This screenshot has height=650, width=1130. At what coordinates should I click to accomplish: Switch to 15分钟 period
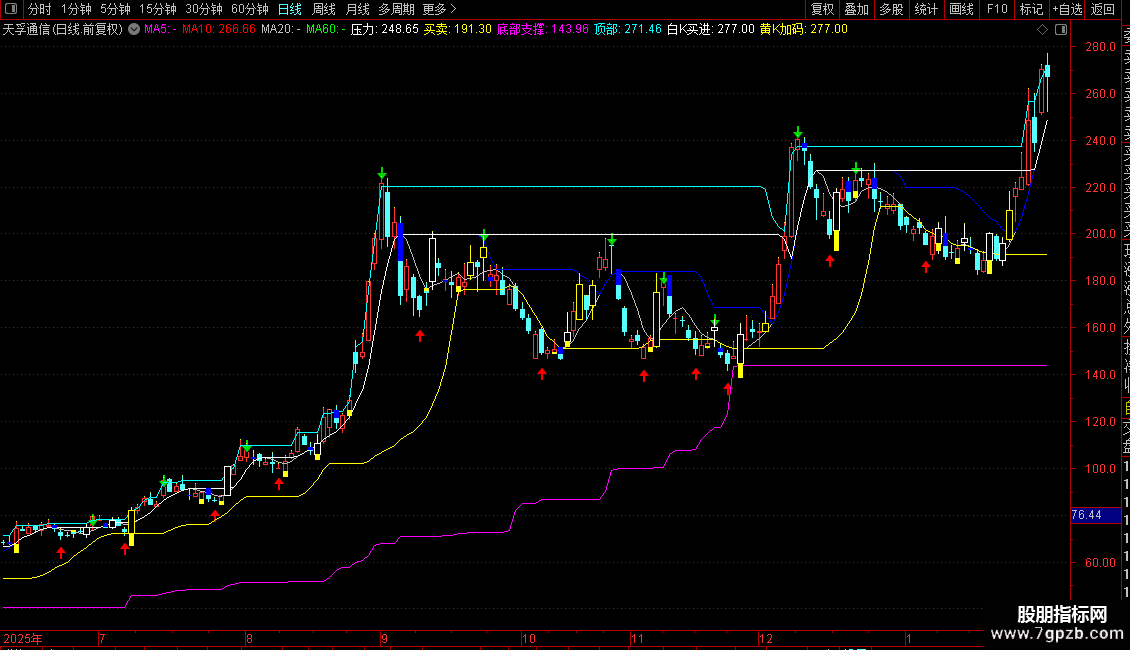(x=158, y=9)
